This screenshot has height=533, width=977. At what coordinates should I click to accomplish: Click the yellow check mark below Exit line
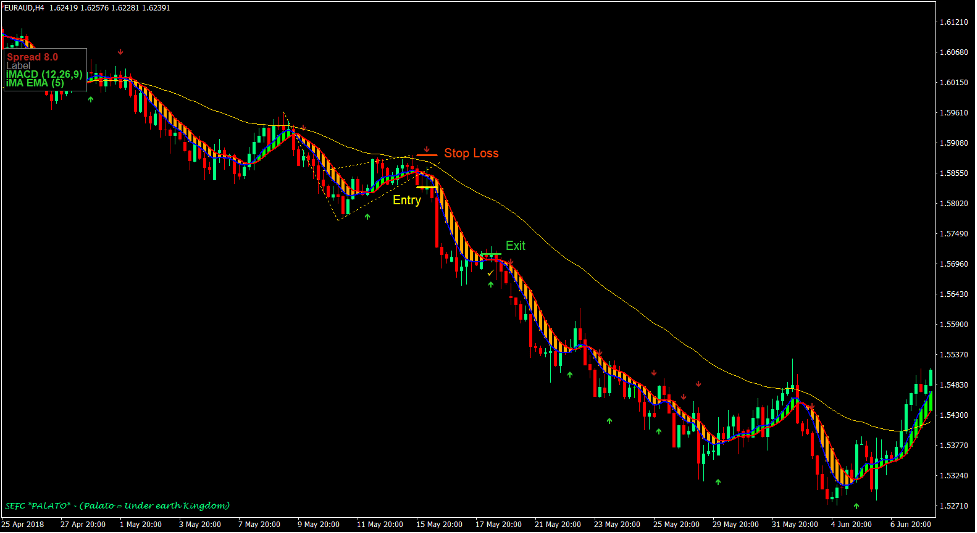pyautogui.click(x=490, y=273)
